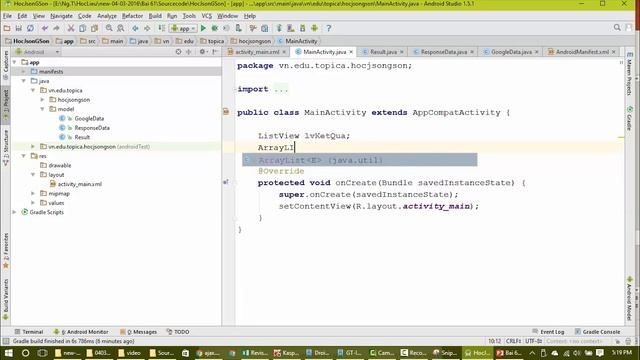Click the Paste toolbar icon

pos(94,28)
